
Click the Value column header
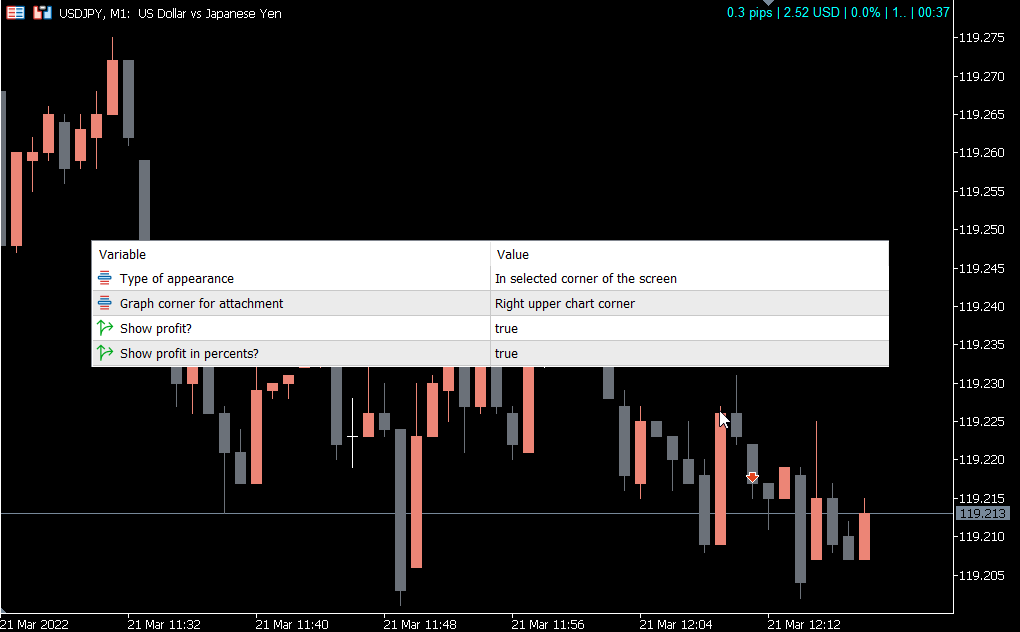pyautogui.click(x=513, y=254)
